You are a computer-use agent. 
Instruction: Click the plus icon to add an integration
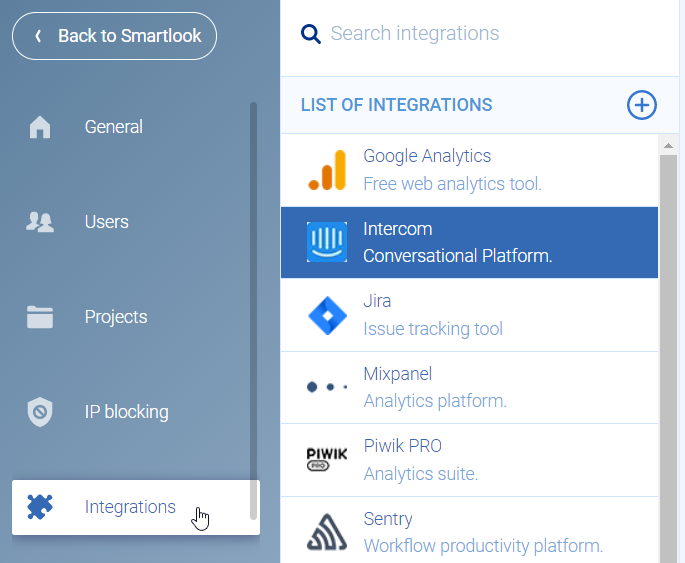(642, 105)
